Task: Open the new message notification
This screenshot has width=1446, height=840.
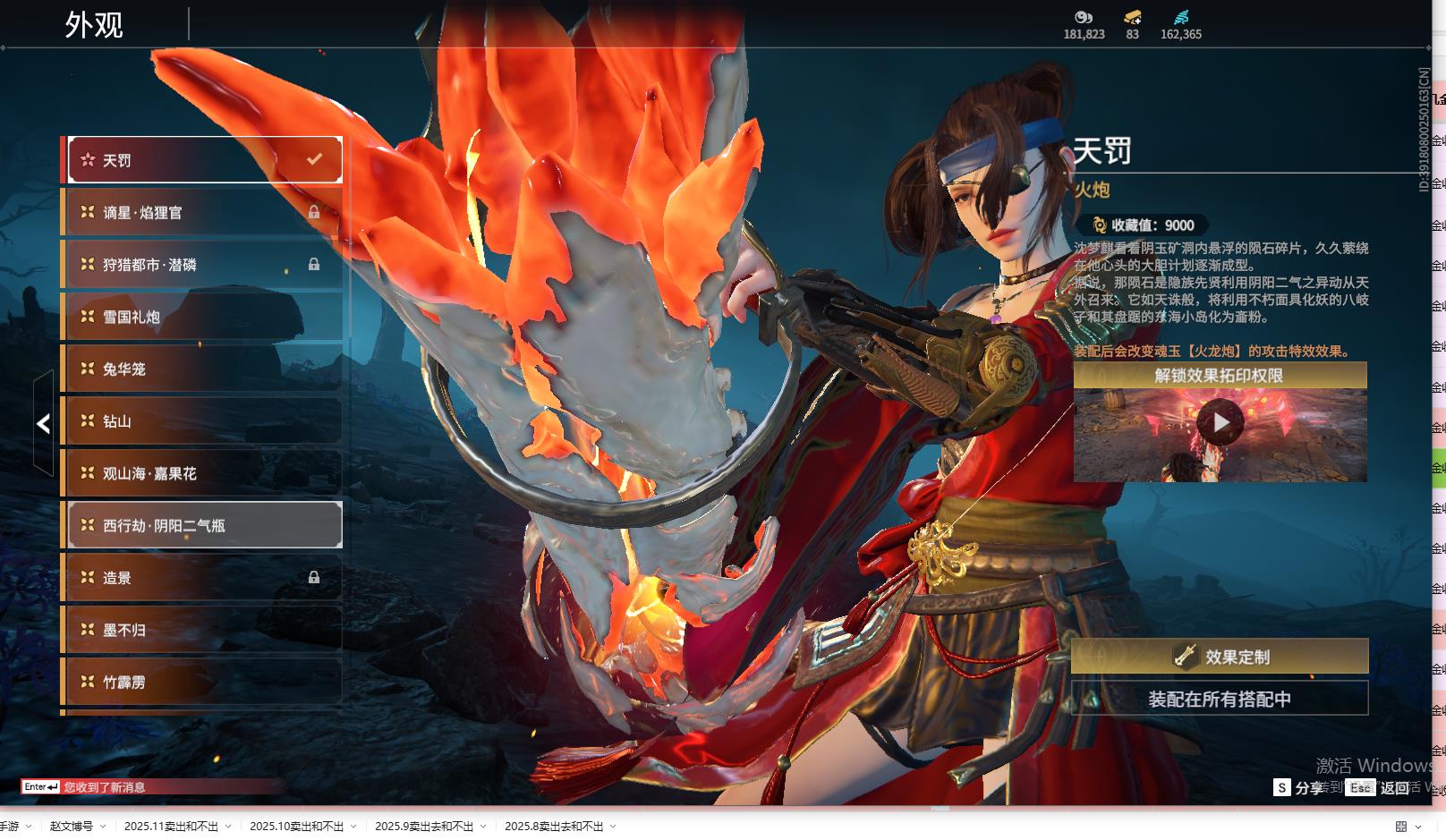Action: (104, 787)
